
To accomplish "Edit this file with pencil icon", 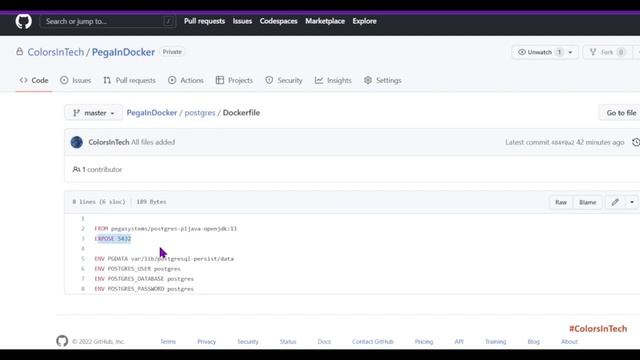I will click(615, 202).
